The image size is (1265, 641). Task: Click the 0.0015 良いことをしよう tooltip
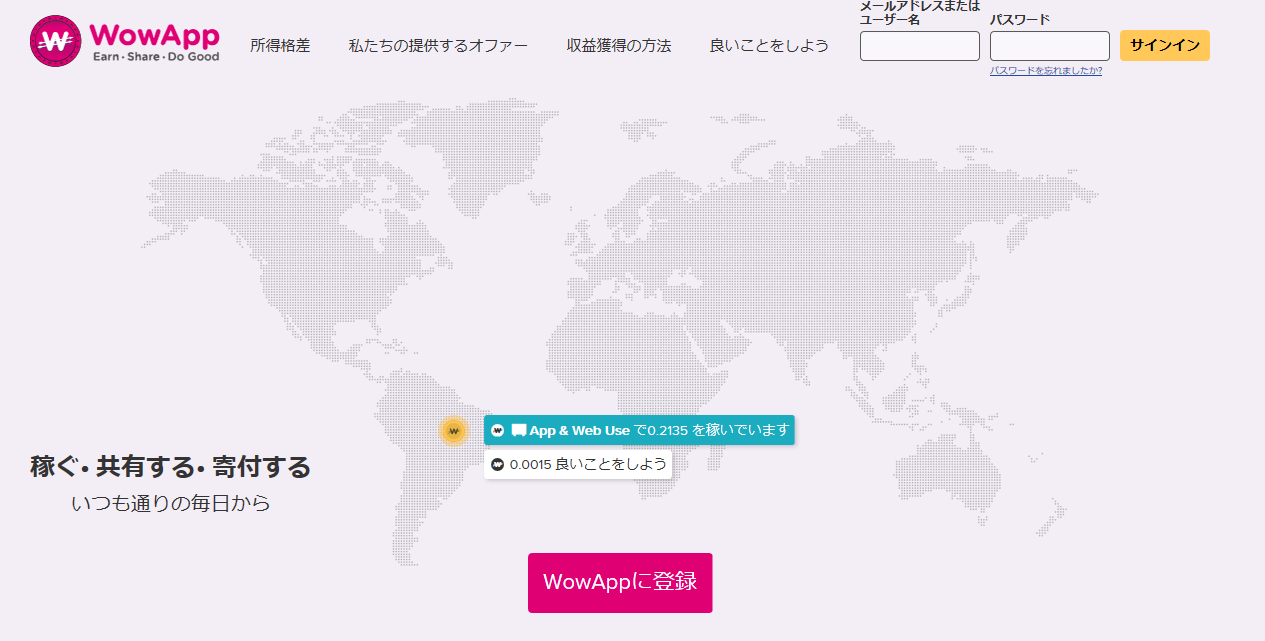pos(578,465)
